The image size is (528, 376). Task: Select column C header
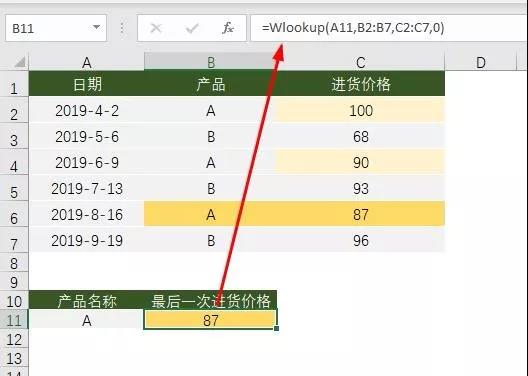pos(361,62)
